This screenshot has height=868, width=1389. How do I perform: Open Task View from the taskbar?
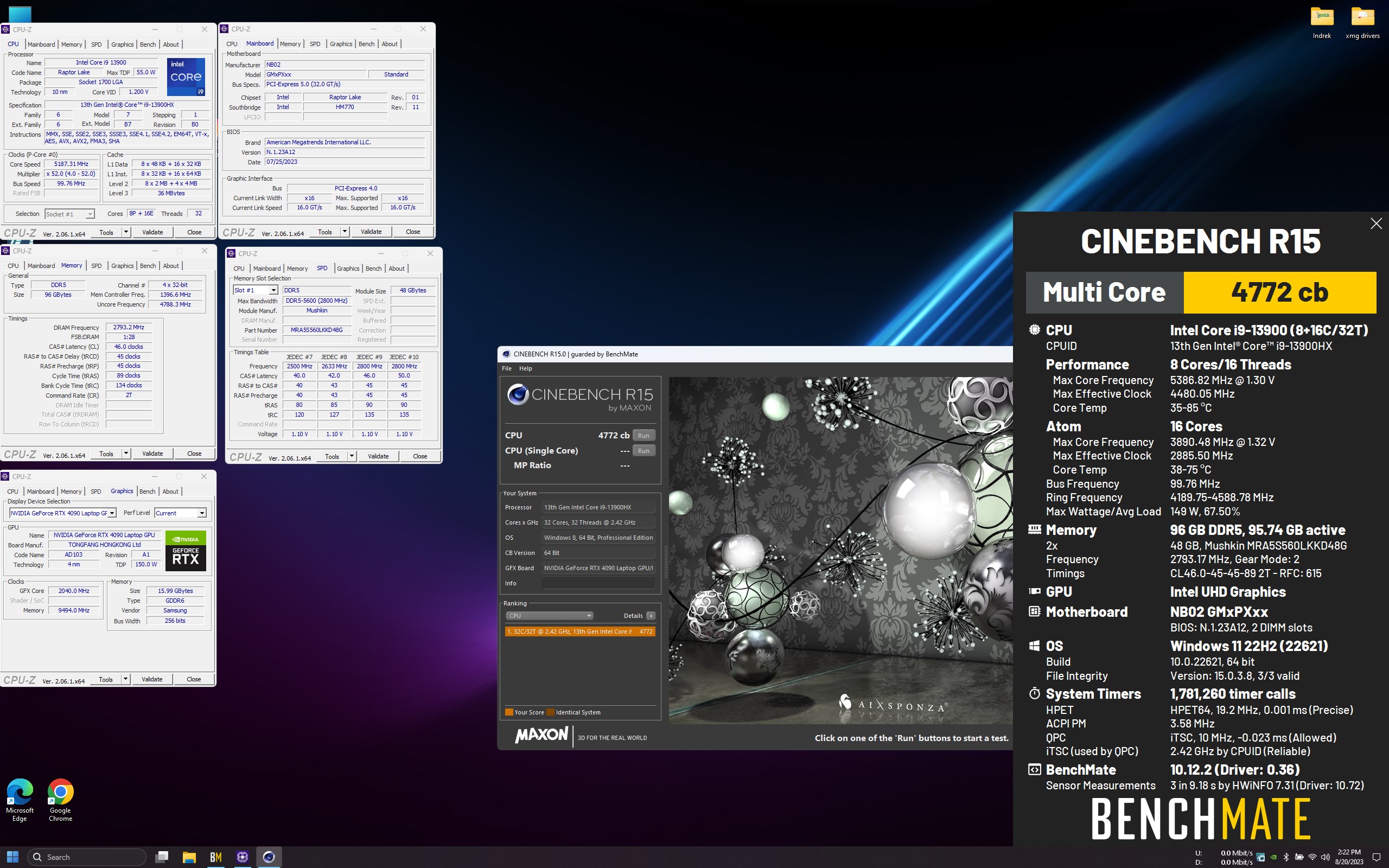(162, 857)
